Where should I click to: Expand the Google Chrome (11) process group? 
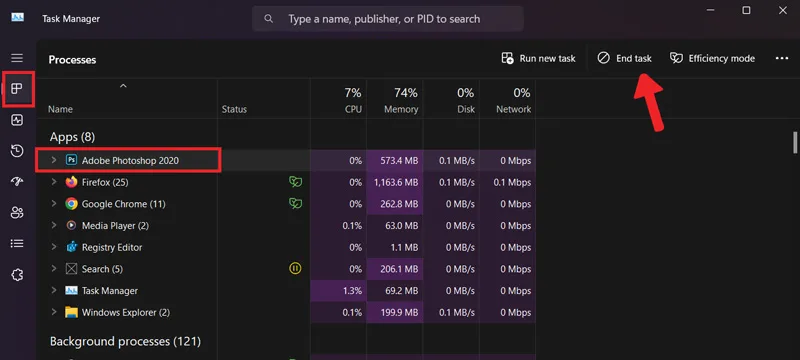(54, 203)
